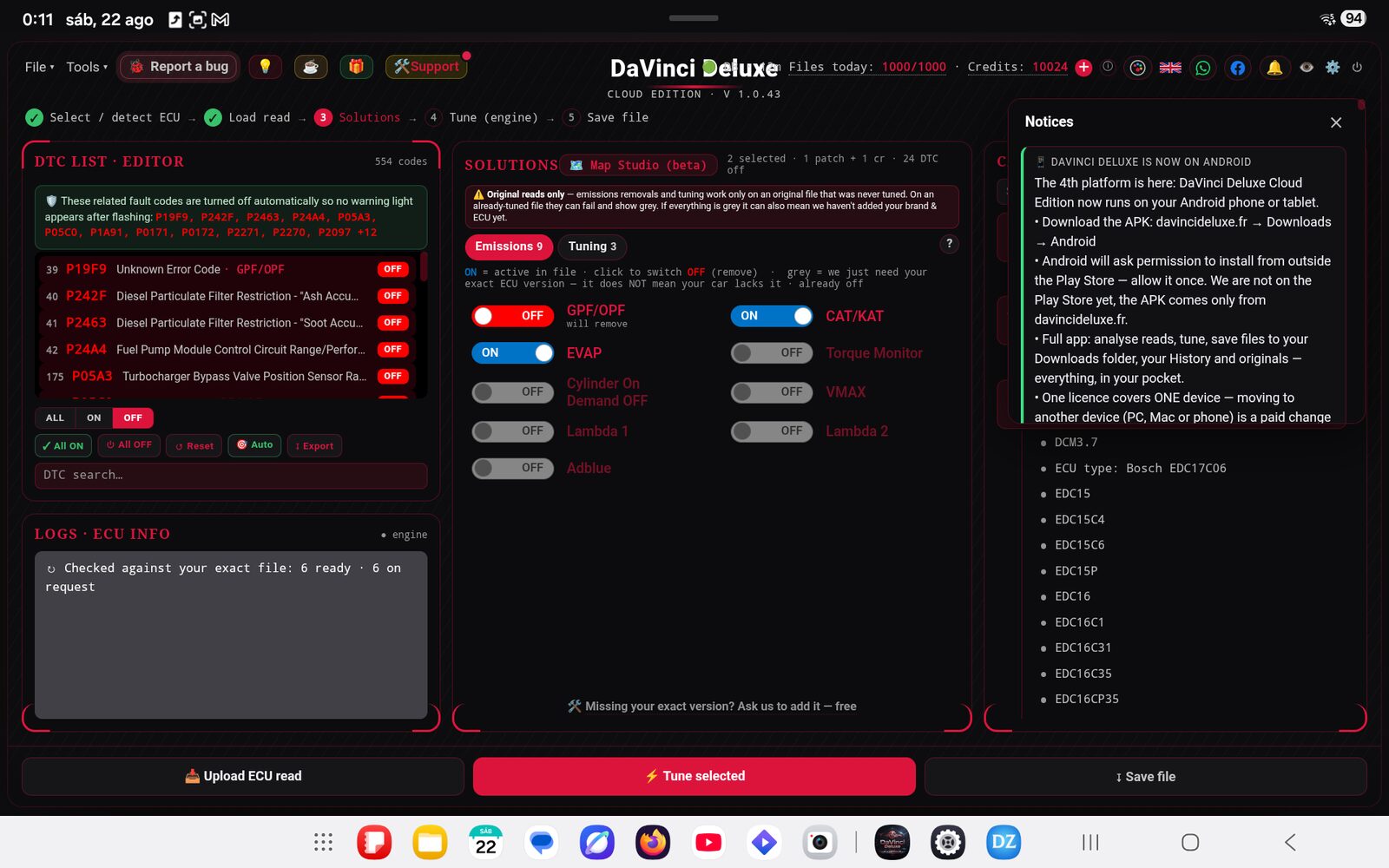This screenshot has height=868, width=1389.
Task: Toggle the EVAP switch
Action: tap(513, 353)
